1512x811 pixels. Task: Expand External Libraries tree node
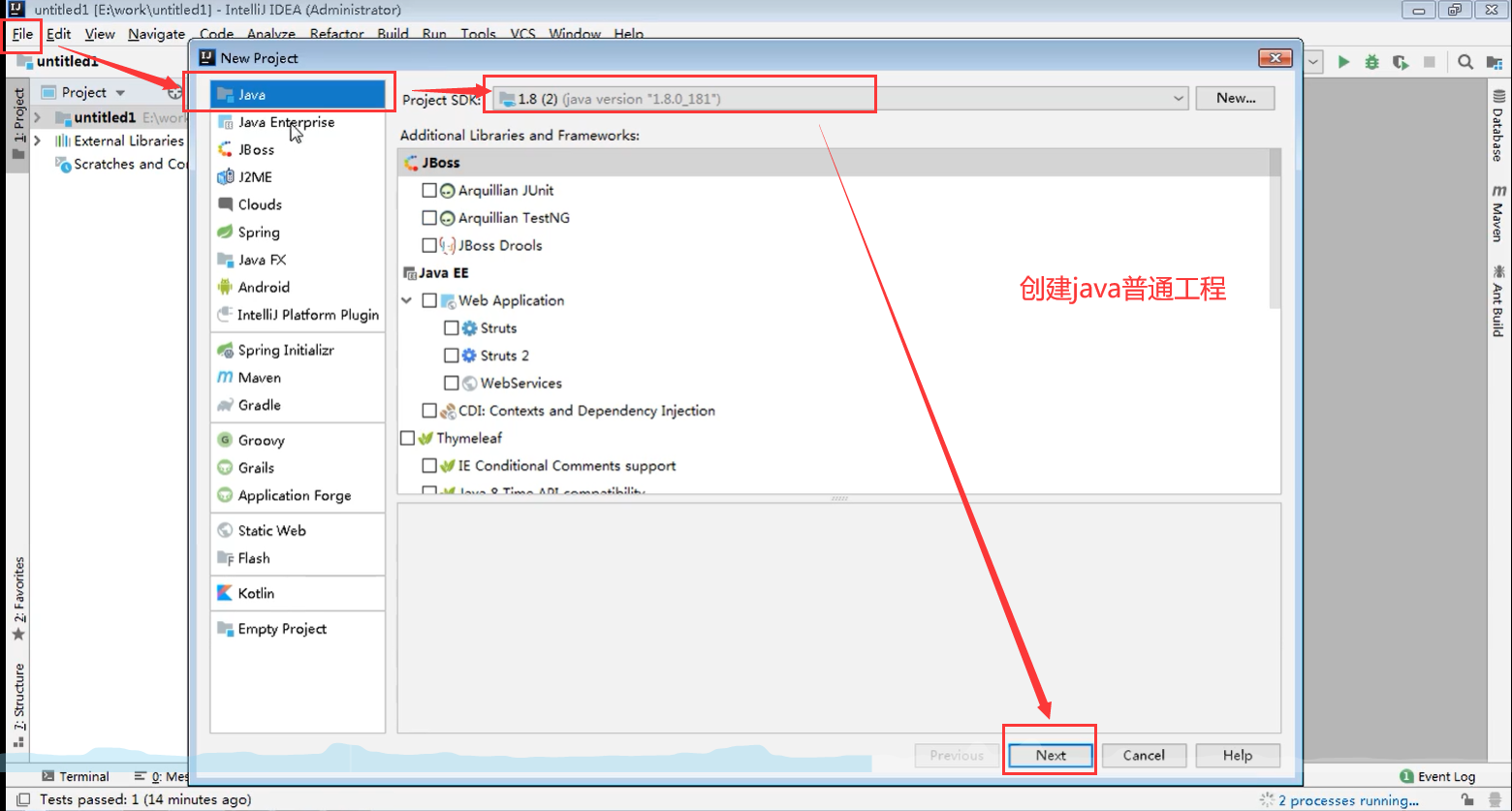pos(37,140)
